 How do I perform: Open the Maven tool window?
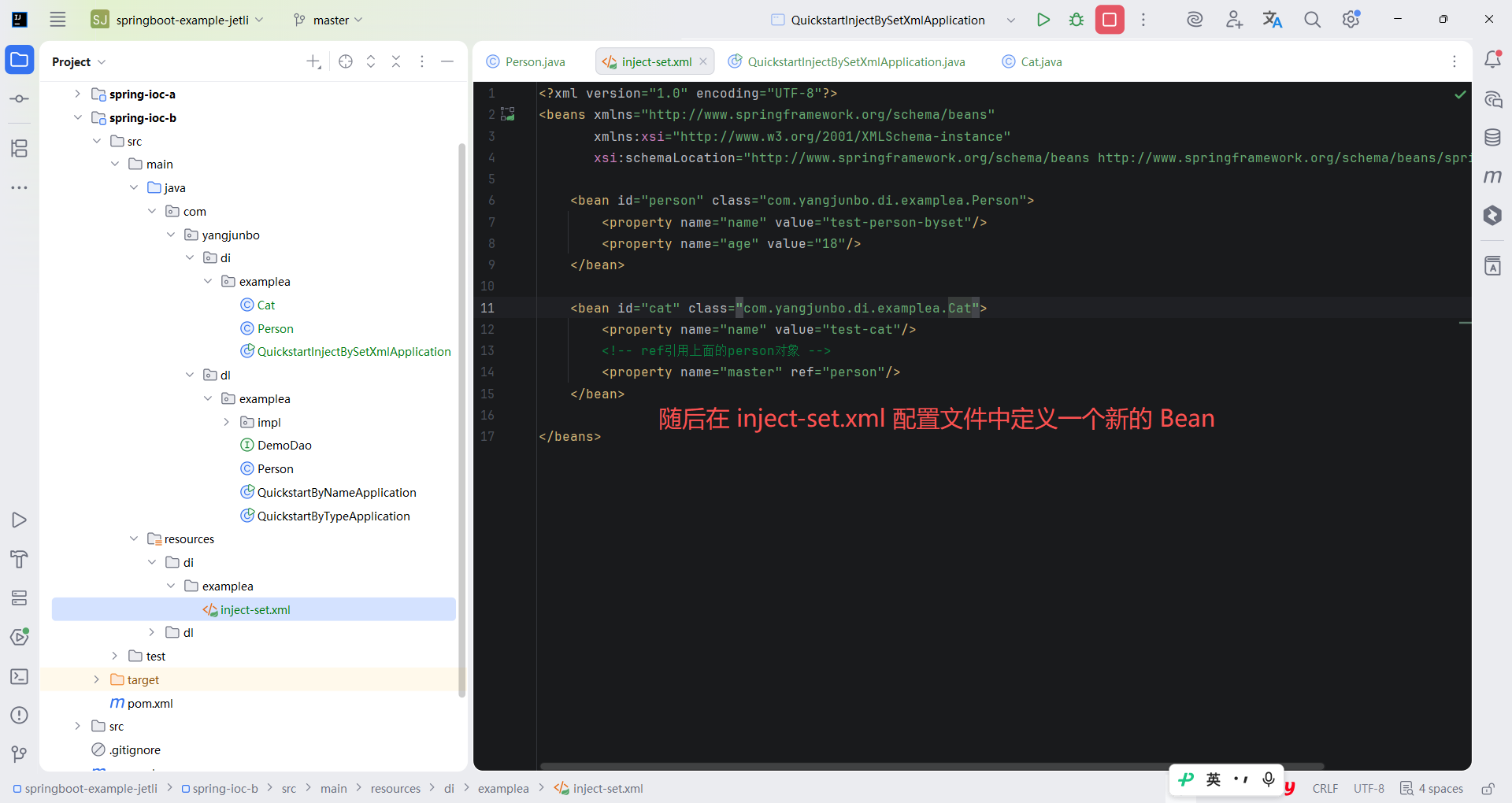(1492, 176)
